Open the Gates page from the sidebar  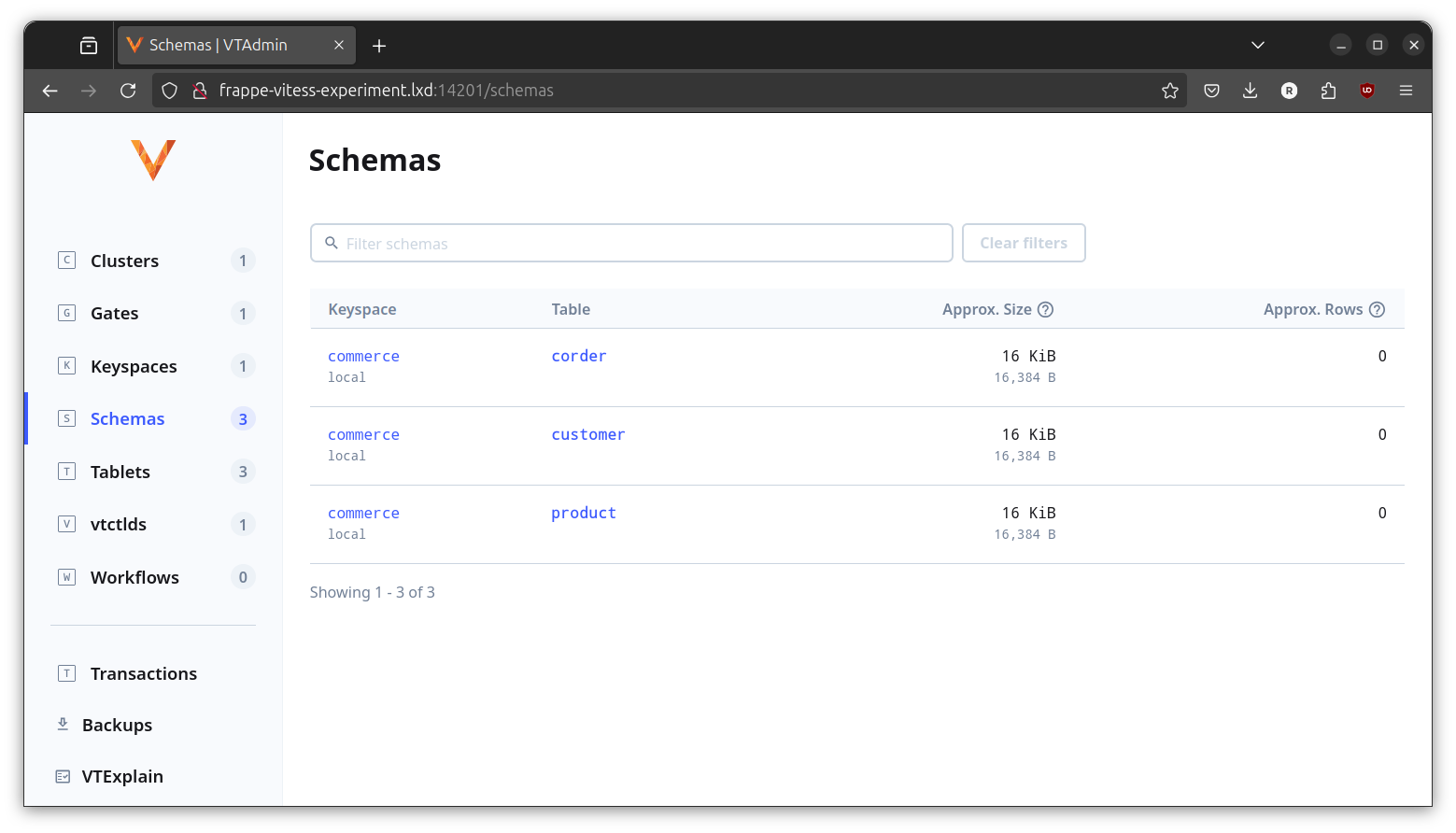114,313
